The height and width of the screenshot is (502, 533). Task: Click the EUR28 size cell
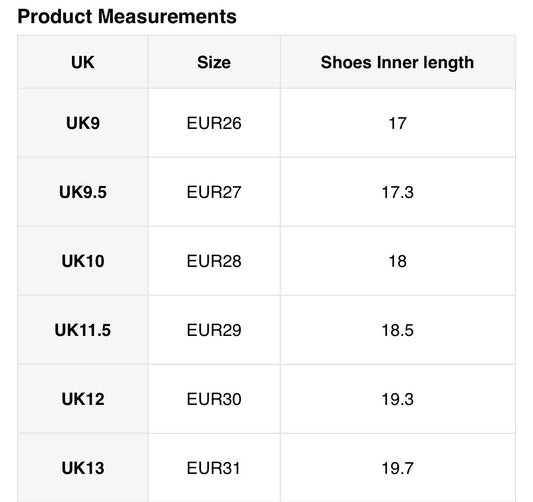point(214,261)
